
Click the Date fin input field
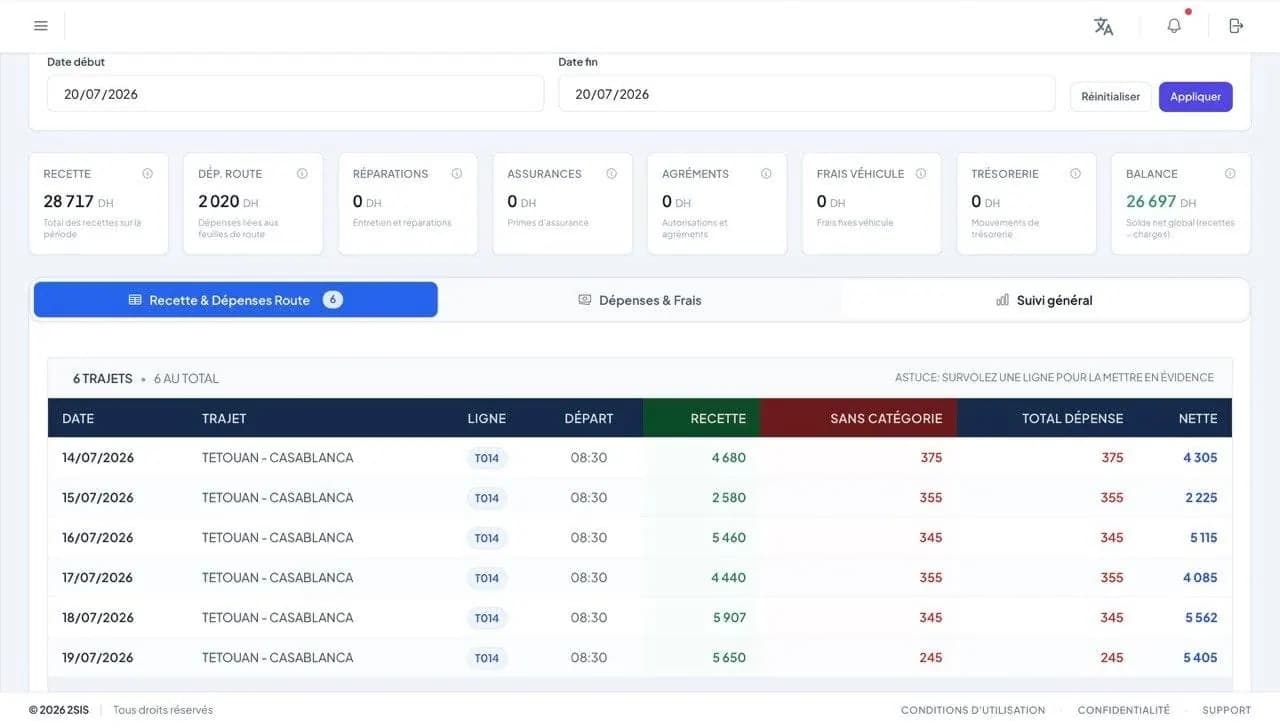coord(806,94)
